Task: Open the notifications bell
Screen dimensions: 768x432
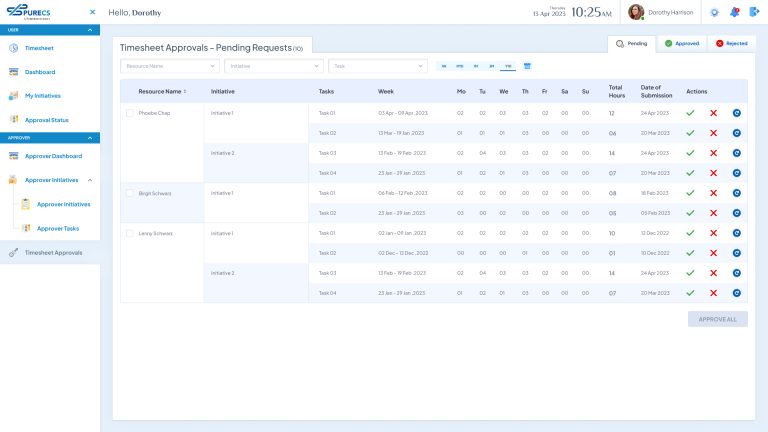Action: click(734, 12)
